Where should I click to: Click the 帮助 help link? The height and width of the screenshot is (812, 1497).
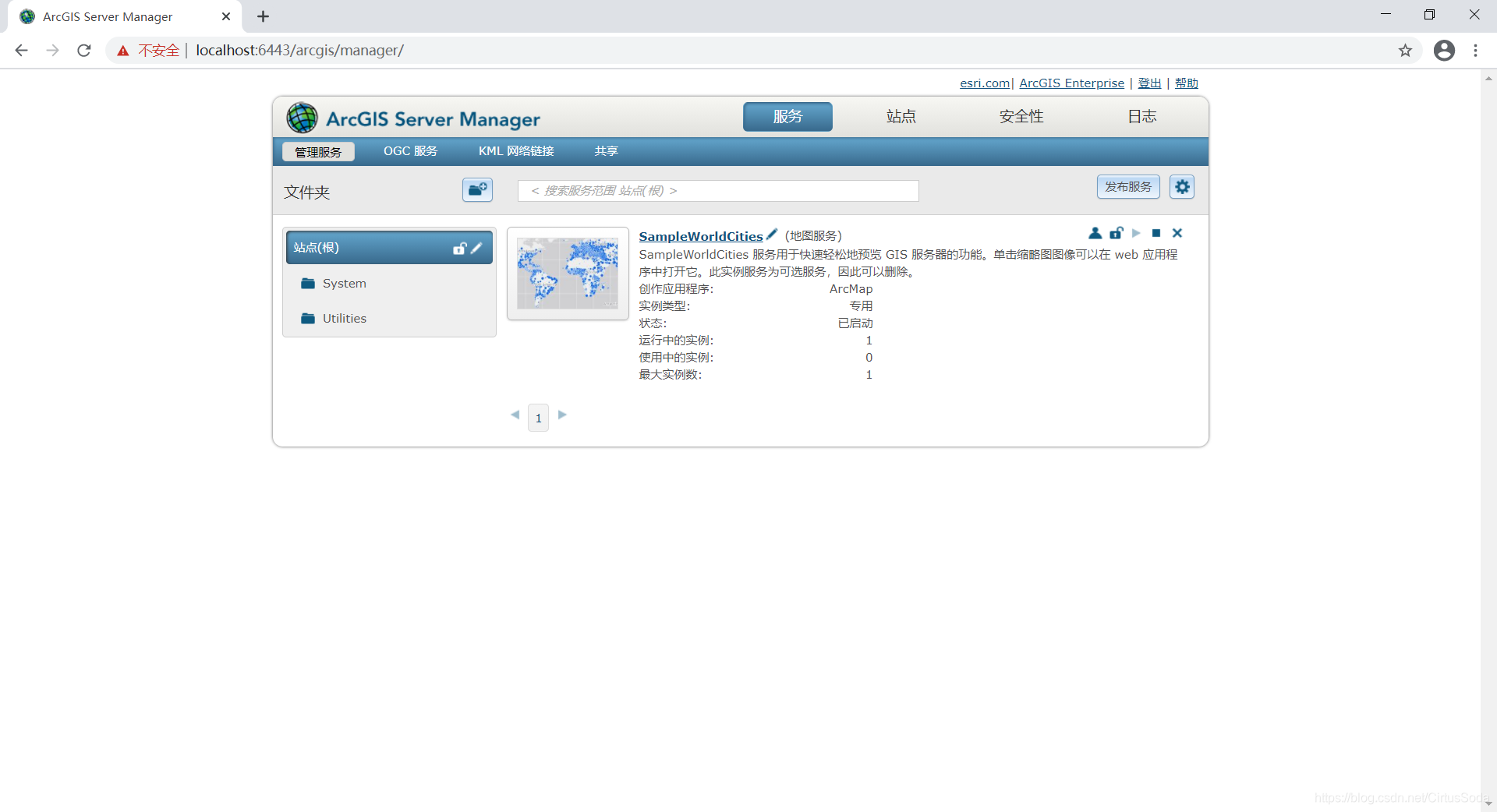point(1186,83)
